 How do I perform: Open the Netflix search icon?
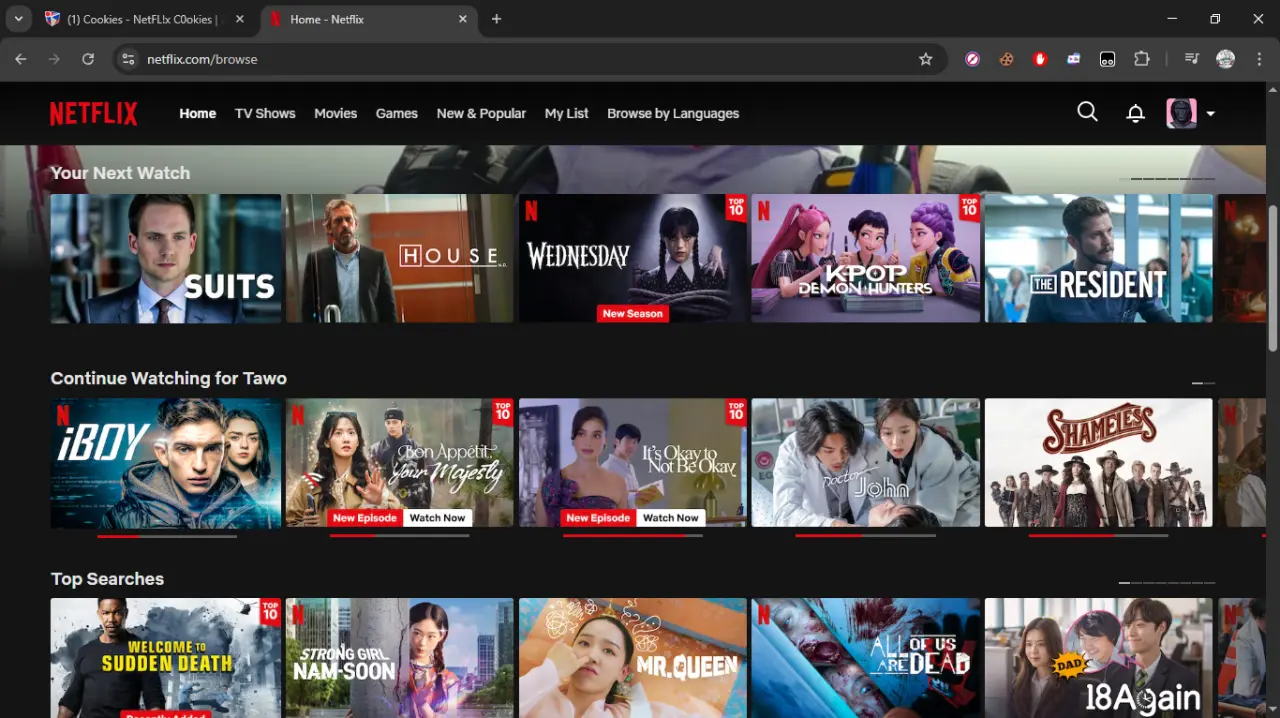[1087, 112]
